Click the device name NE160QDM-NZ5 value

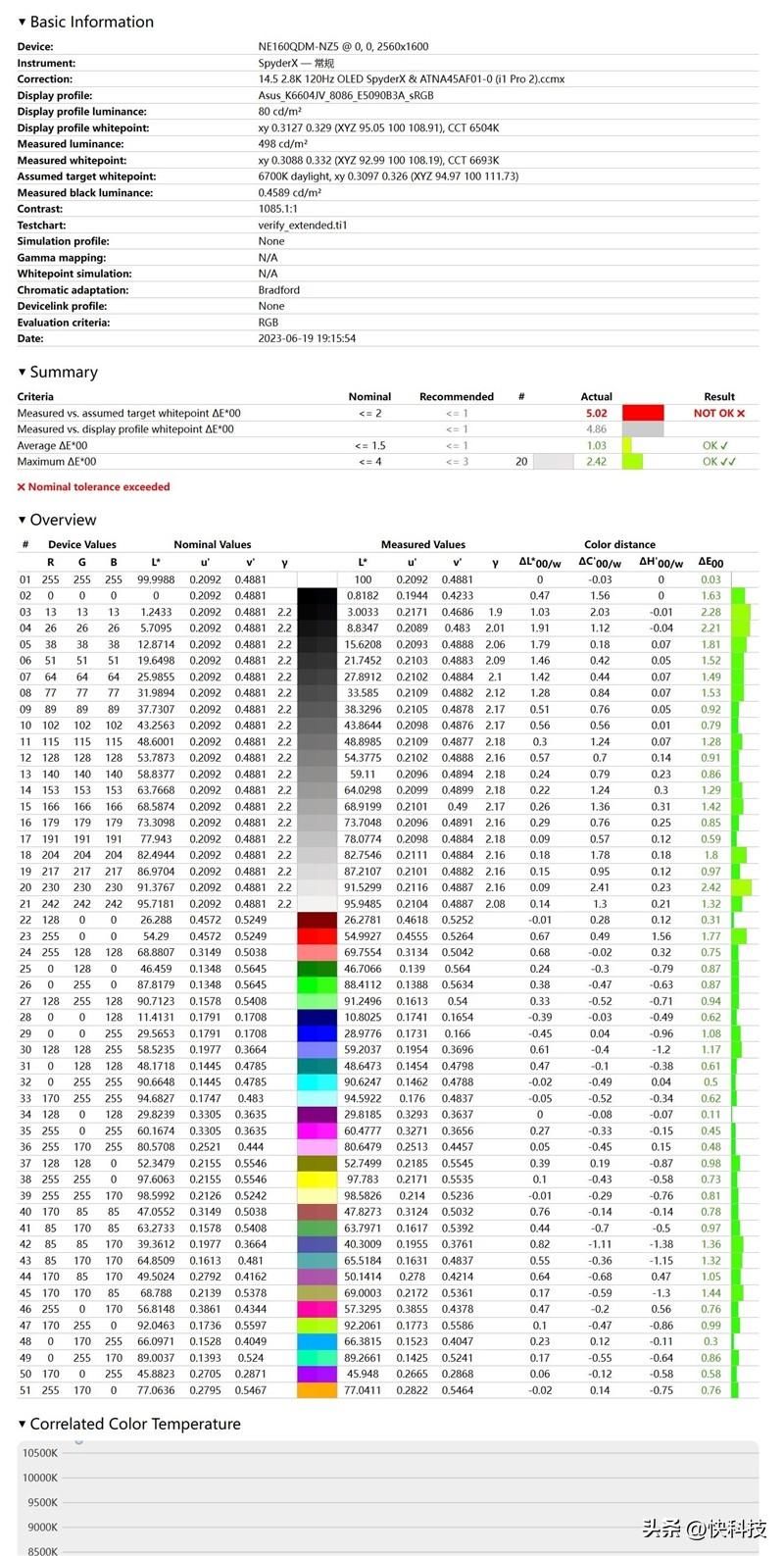point(343,47)
